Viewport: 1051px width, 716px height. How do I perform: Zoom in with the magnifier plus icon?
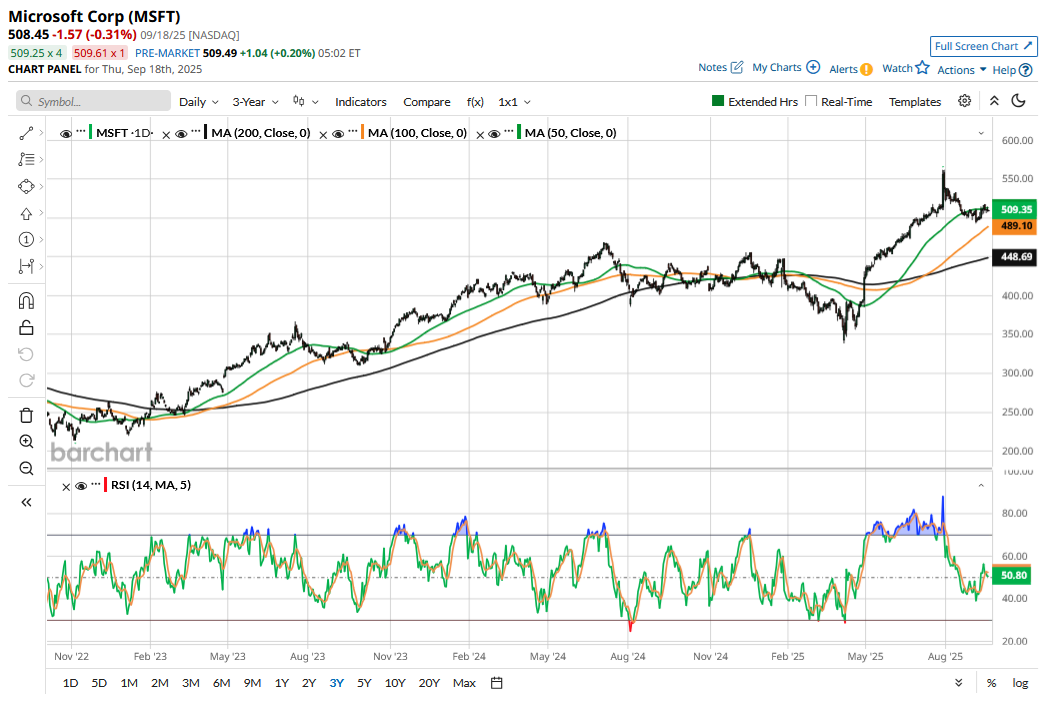click(26, 442)
